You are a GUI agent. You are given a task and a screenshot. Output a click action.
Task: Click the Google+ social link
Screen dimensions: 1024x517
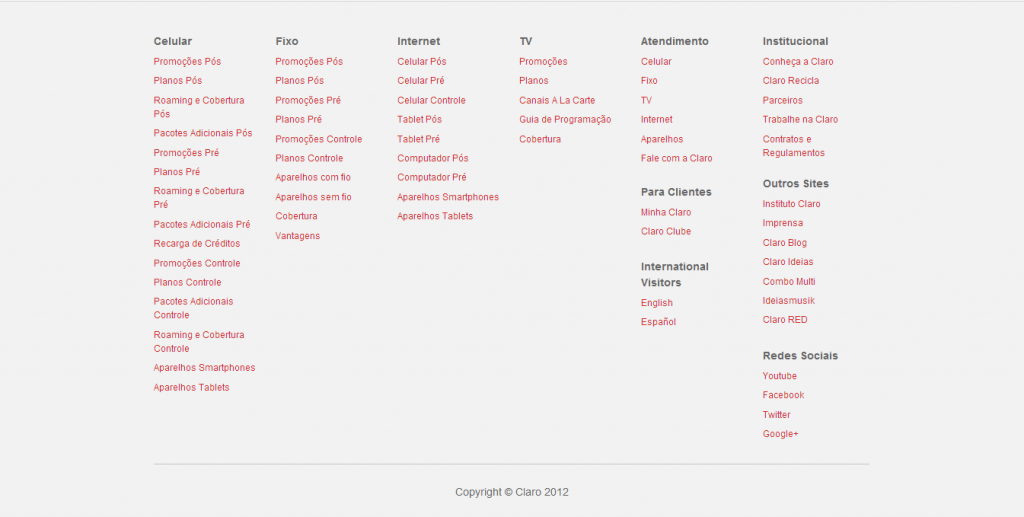click(x=781, y=434)
